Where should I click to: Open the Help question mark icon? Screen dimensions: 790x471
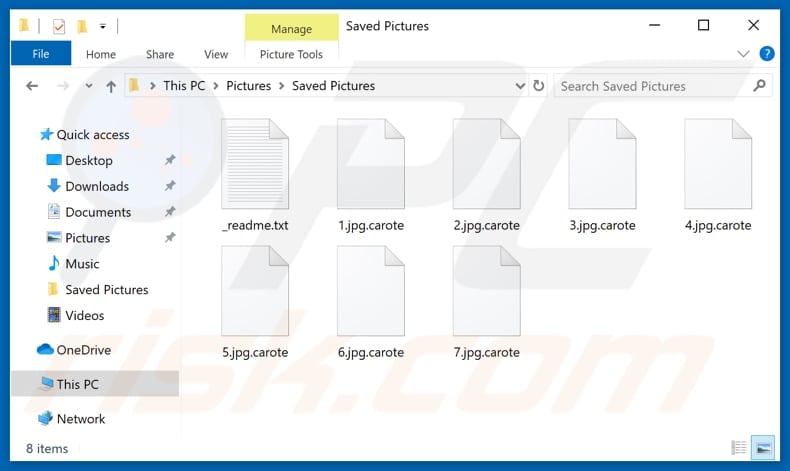point(767,54)
